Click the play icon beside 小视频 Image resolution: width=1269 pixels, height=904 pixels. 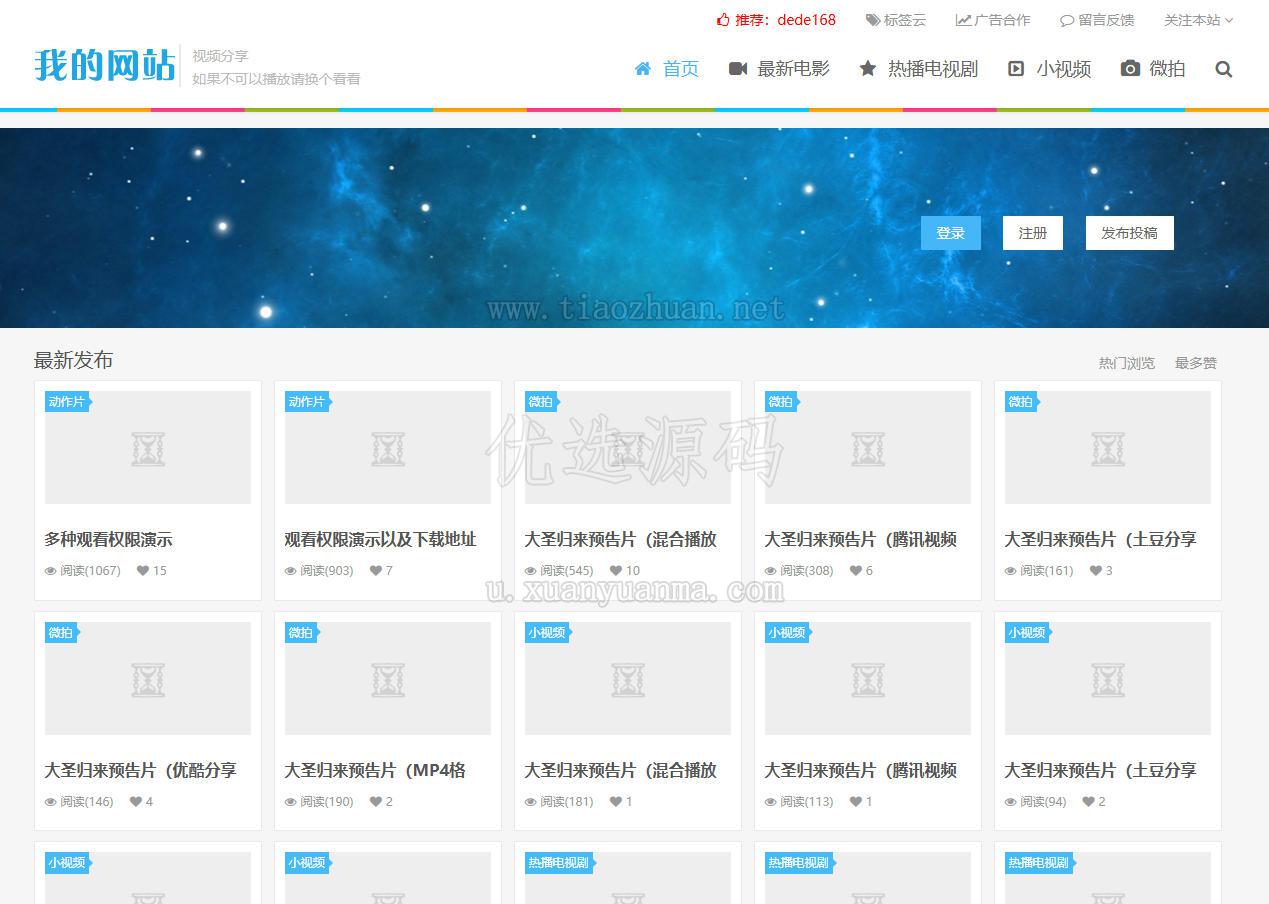pos(1016,69)
